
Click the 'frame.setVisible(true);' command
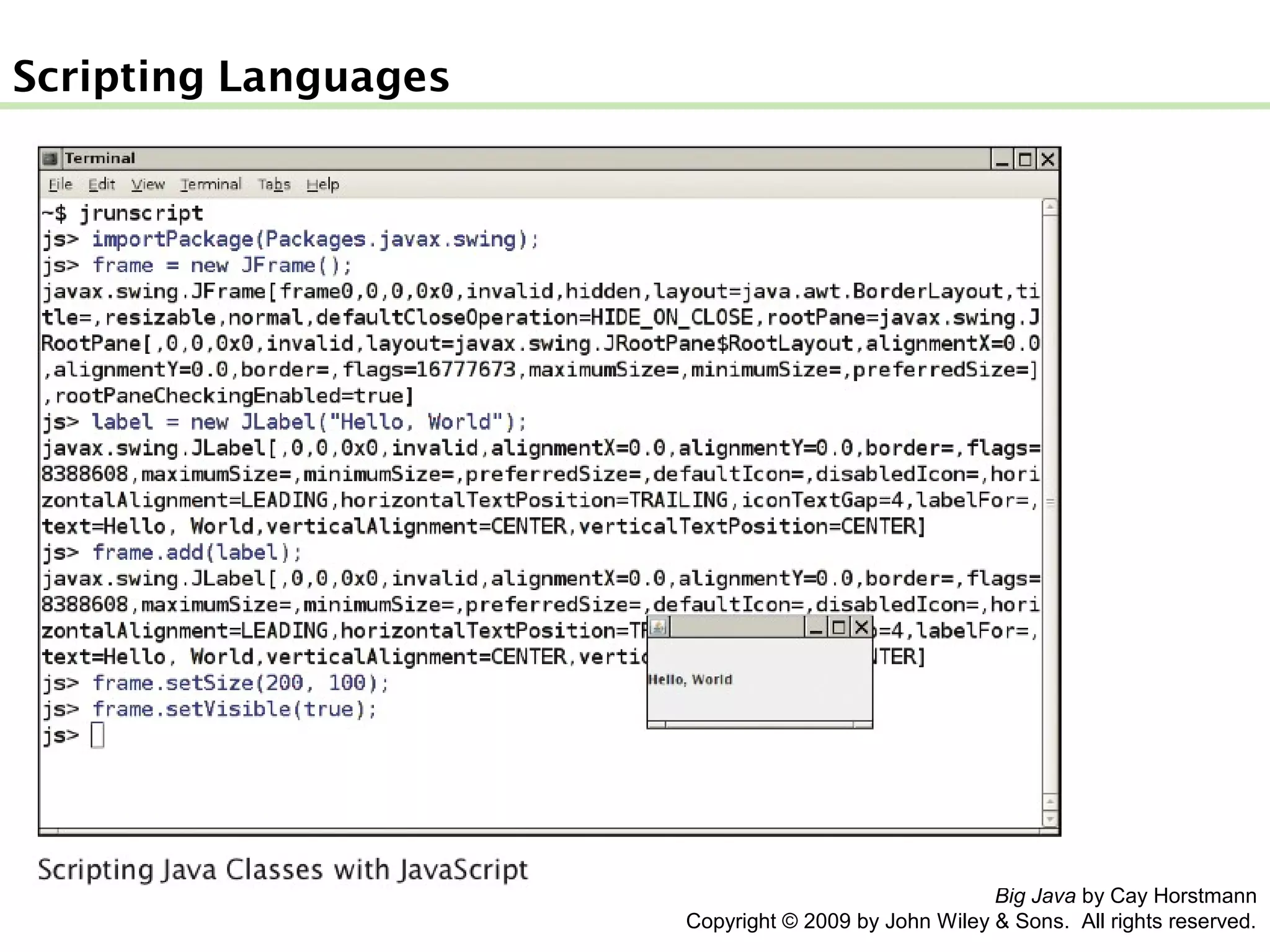point(234,709)
